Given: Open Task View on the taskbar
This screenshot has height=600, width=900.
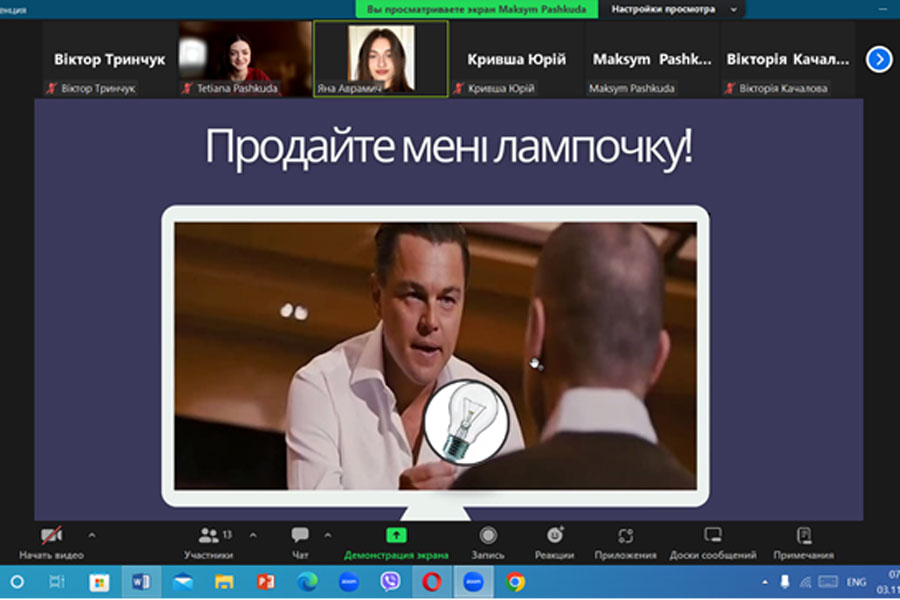Looking at the screenshot, I should point(56,582).
